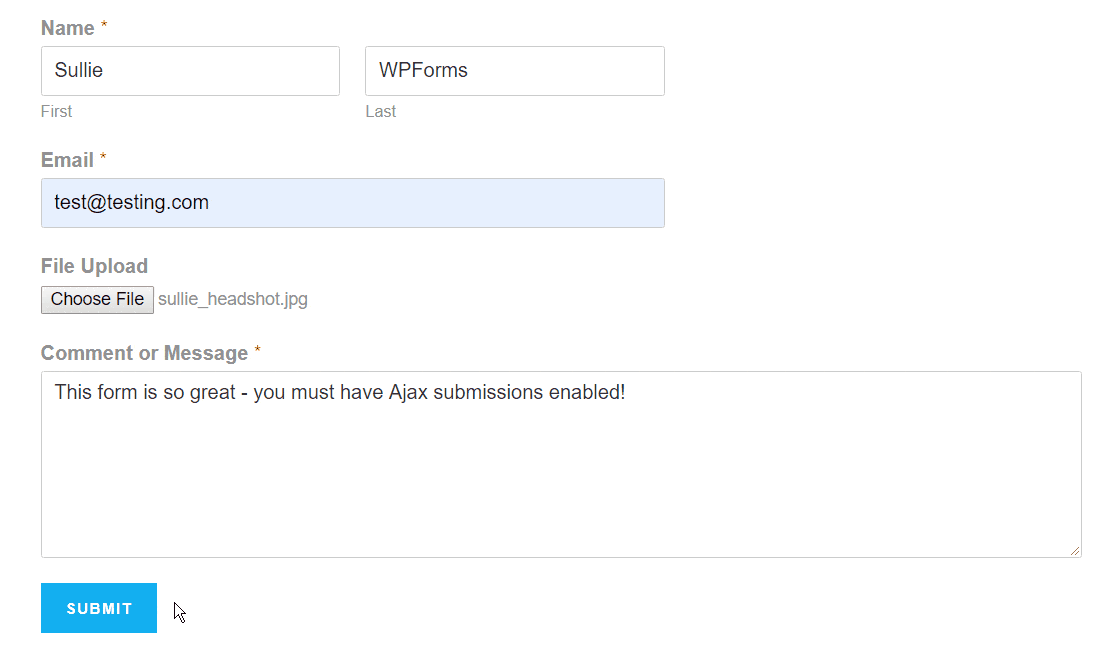The width and height of the screenshot is (1116, 652).
Task: Select the Email field showing test@testing.com
Action: [x=353, y=203]
